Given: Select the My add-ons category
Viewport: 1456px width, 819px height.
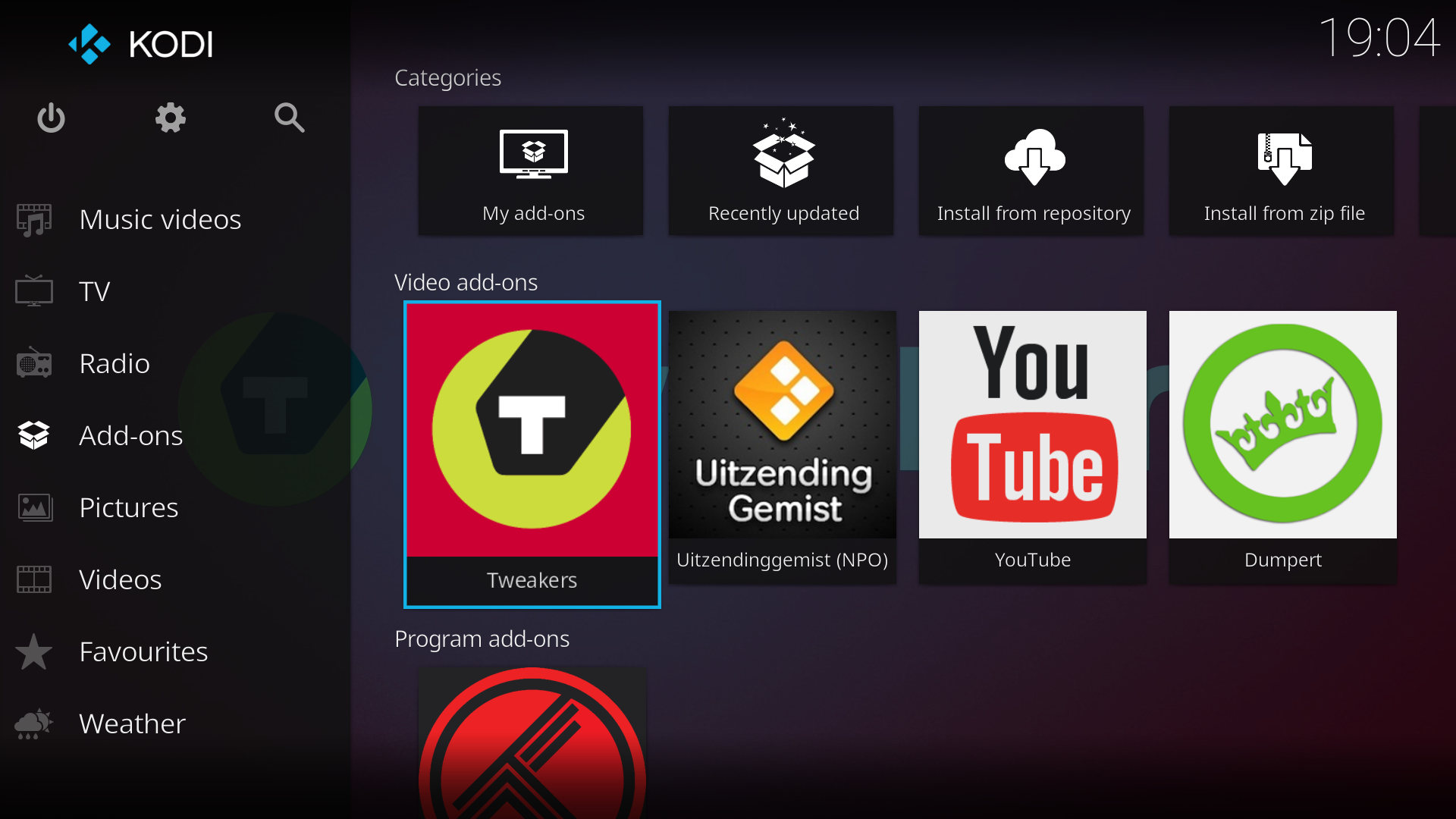Looking at the screenshot, I should (x=533, y=170).
